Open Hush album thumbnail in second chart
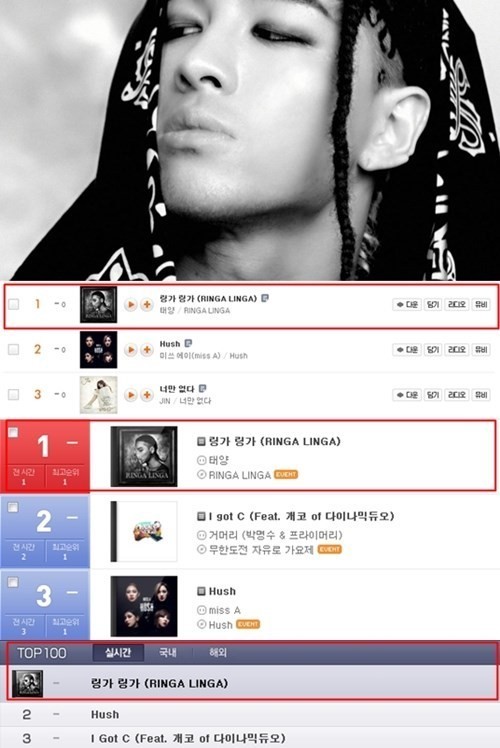This screenshot has width=500, height=748. tap(144, 606)
